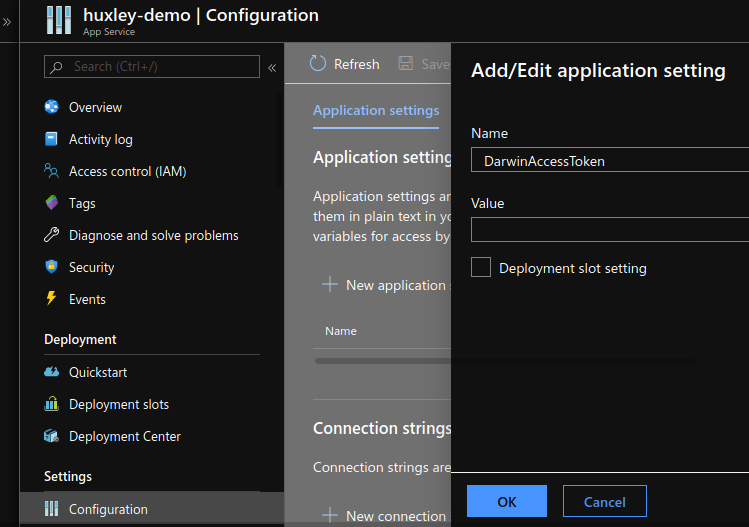Click the plus icon for New application setting
The height and width of the screenshot is (527, 749).
[330, 284]
